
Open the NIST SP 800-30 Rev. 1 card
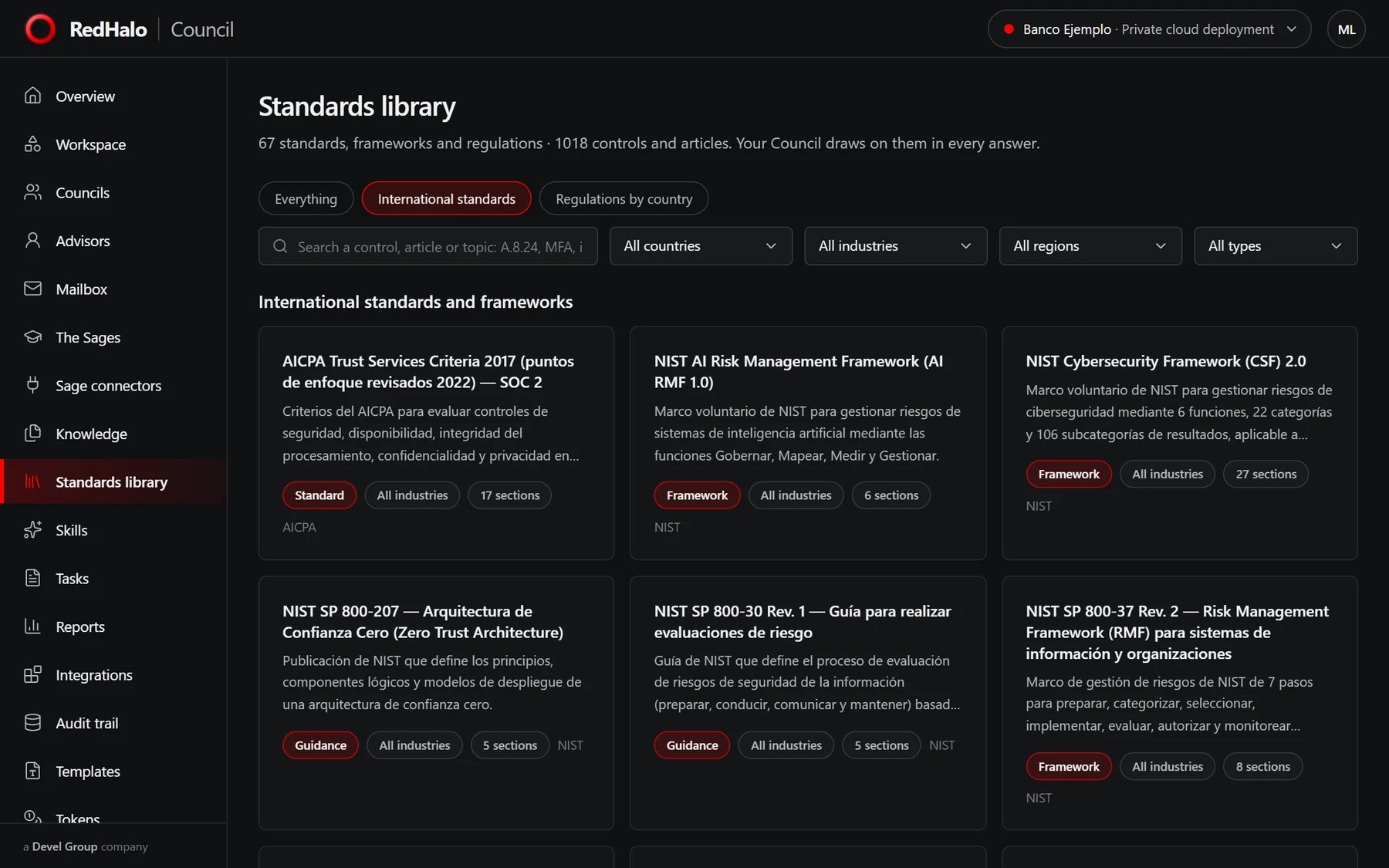808,703
